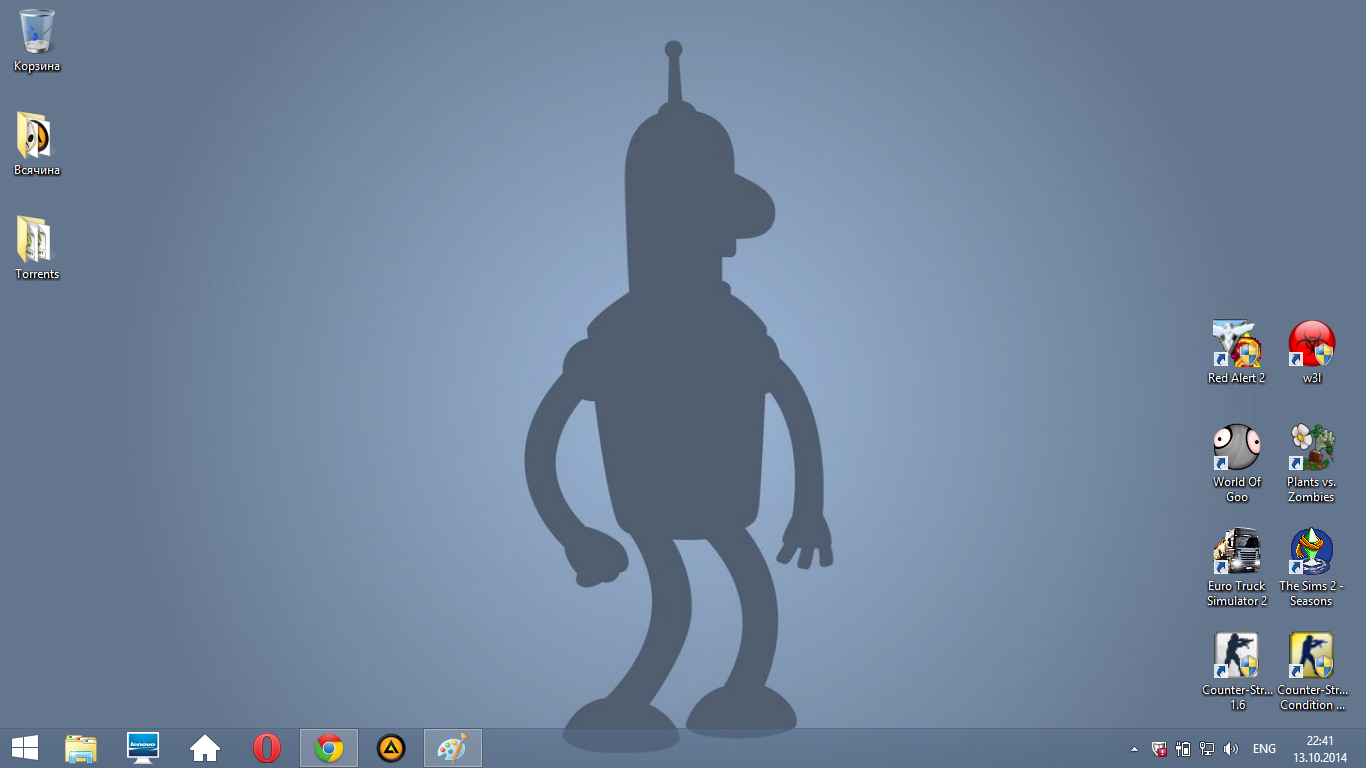This screenshot has width=1366, height=768.
Task: Click the white house icon in taskbar
Action: 205,748
